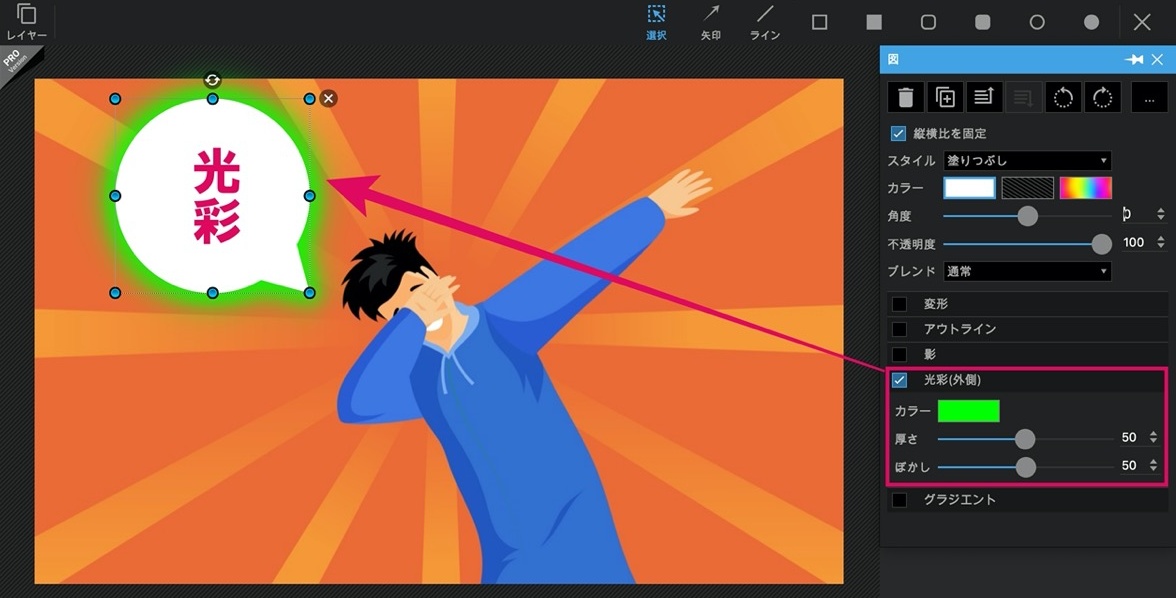Pick the white fill color swatch
The height and width of the screenshot is (598, 1176).
point(969,188)
